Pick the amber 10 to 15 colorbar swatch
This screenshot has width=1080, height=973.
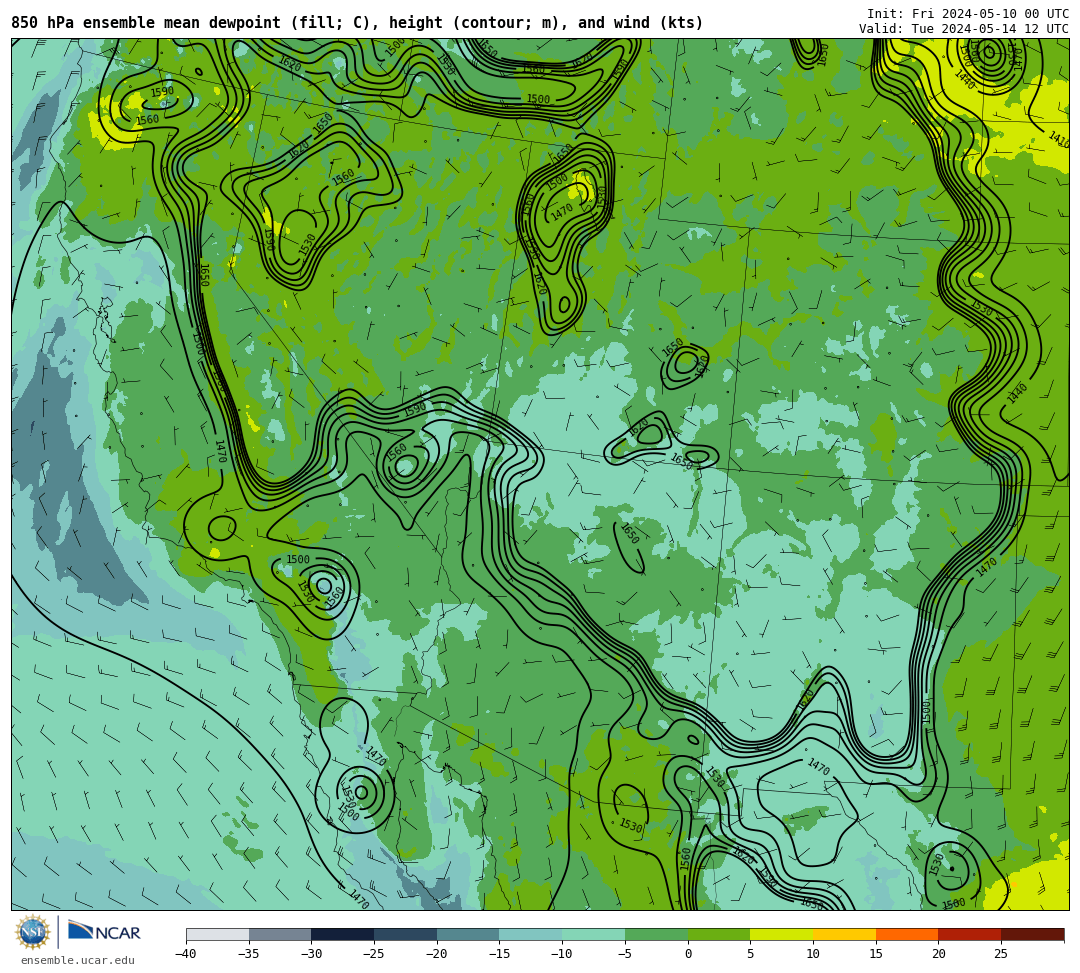click(844, 934)
